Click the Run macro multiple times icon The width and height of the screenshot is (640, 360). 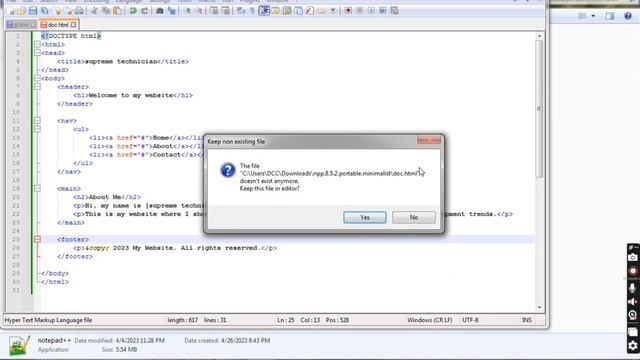[x=382, y=11]
